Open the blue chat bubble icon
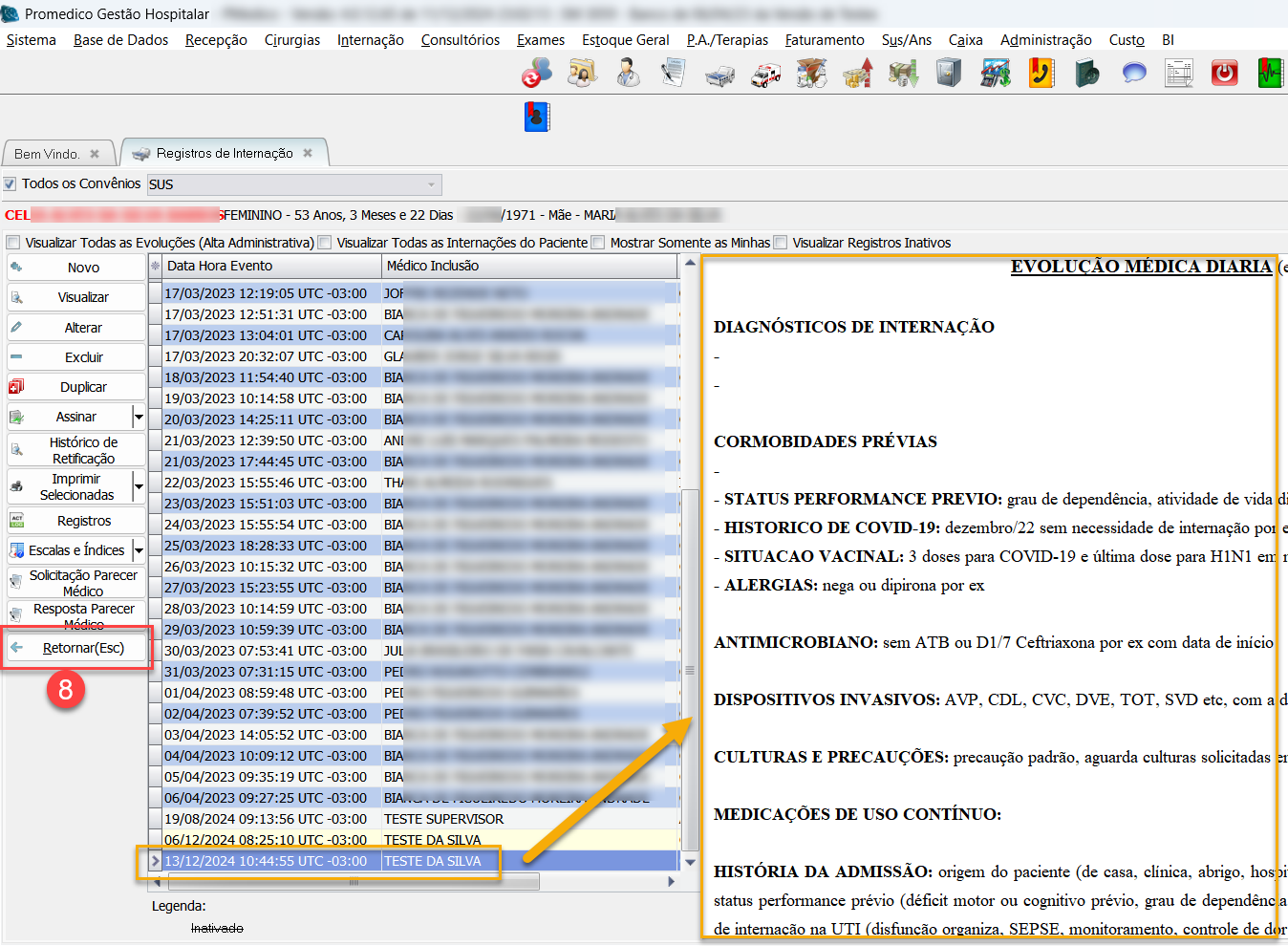Image resolution: width=1288 pixels, height=946 pixels. click(1133, 74)
